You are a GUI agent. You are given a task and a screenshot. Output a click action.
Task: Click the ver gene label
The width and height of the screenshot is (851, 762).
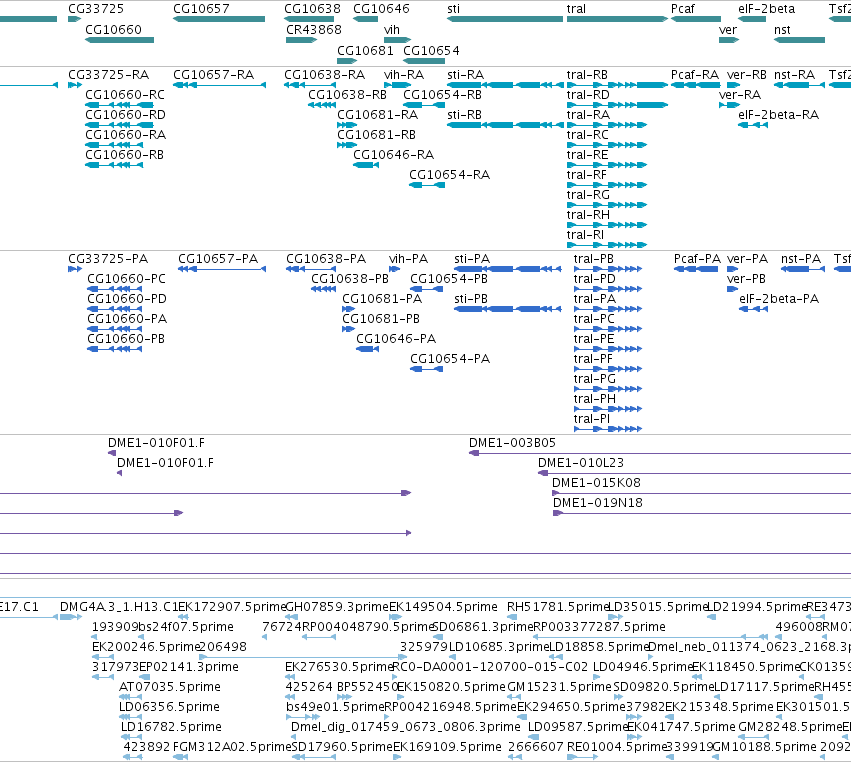[728, 29]
